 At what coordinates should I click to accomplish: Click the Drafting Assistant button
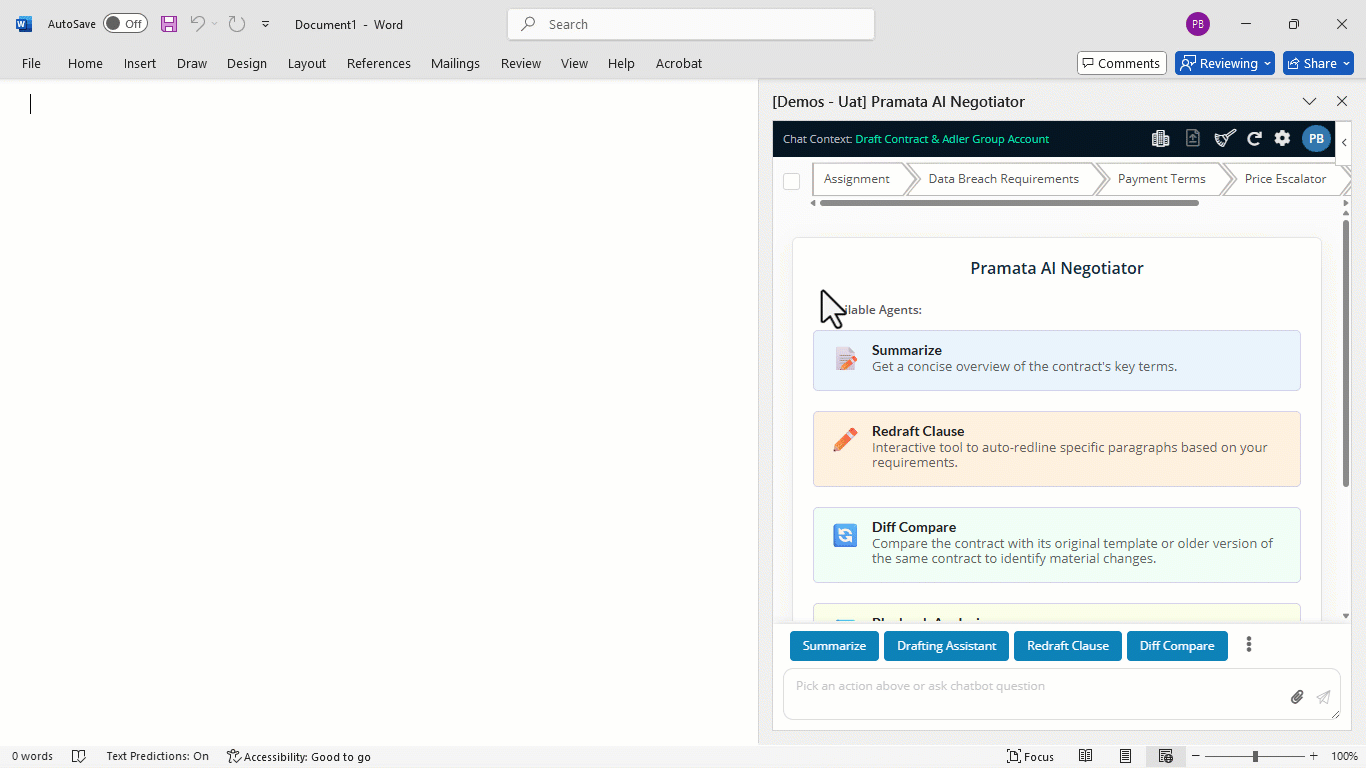click(946, 646)
